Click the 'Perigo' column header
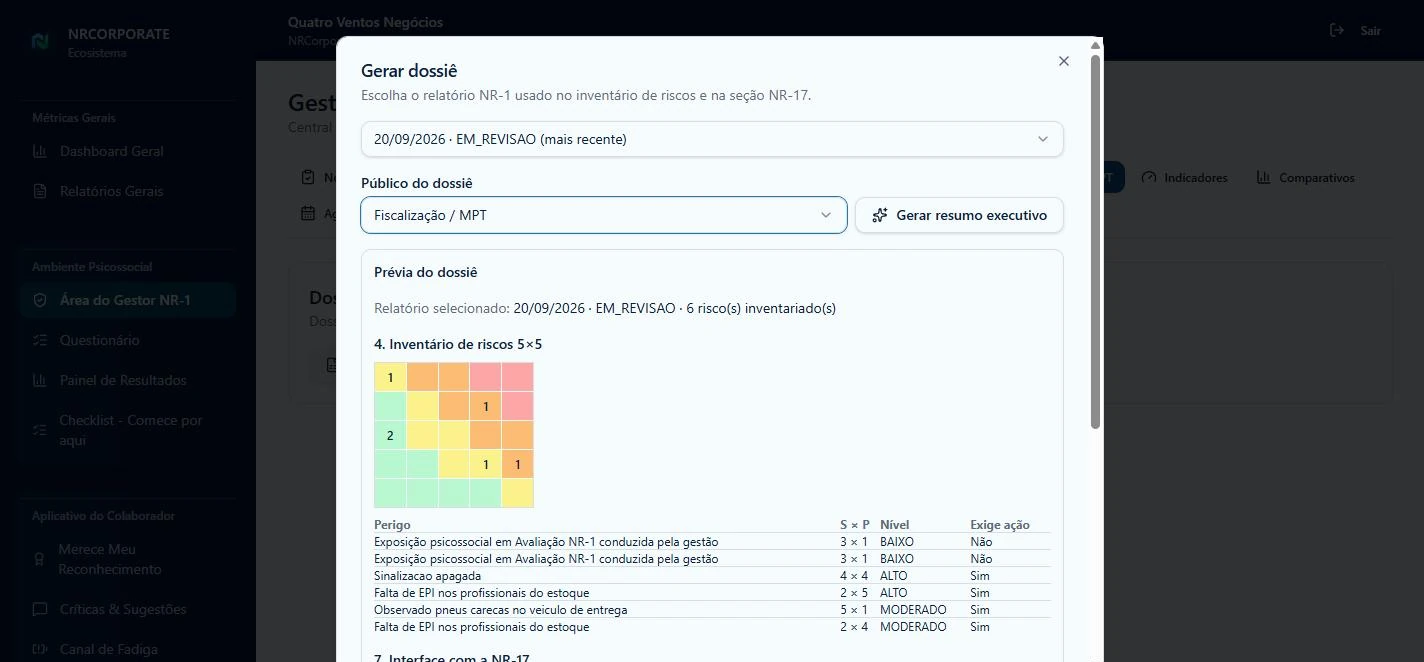The image size is (1424, 662). click(392, 525)
